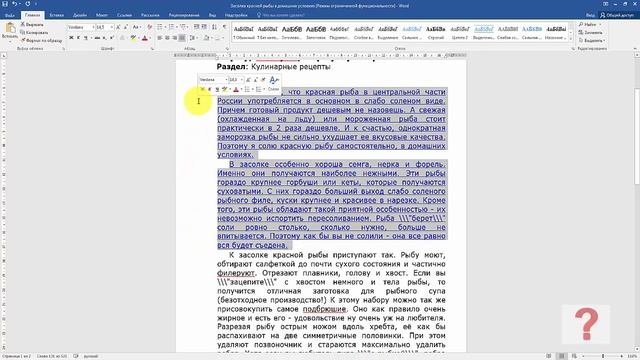Expand the Styles gallery
640x360 pixels.
571,39
